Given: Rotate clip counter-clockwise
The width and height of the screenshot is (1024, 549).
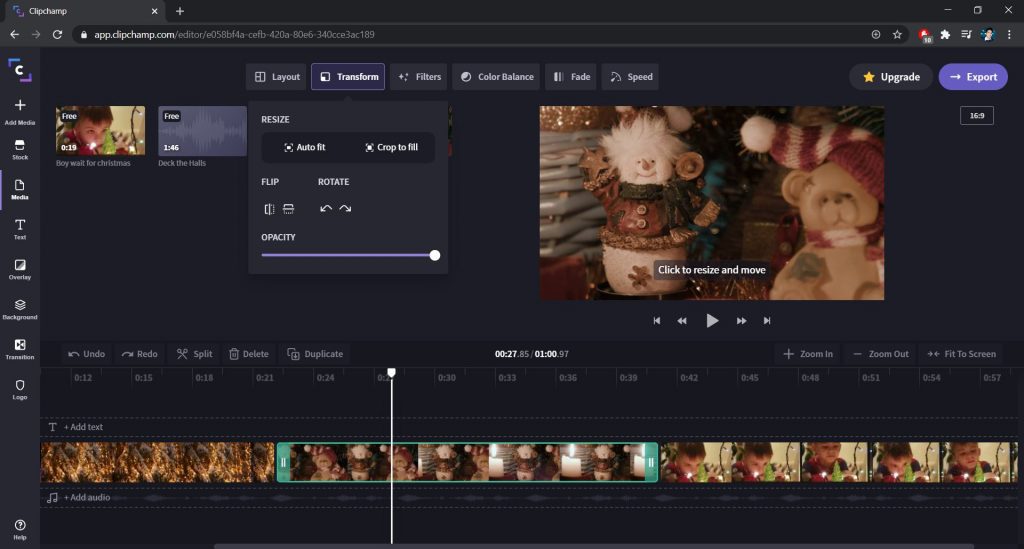Looking at the screenshot, I should pyautogui.click(x=326, y=209).
